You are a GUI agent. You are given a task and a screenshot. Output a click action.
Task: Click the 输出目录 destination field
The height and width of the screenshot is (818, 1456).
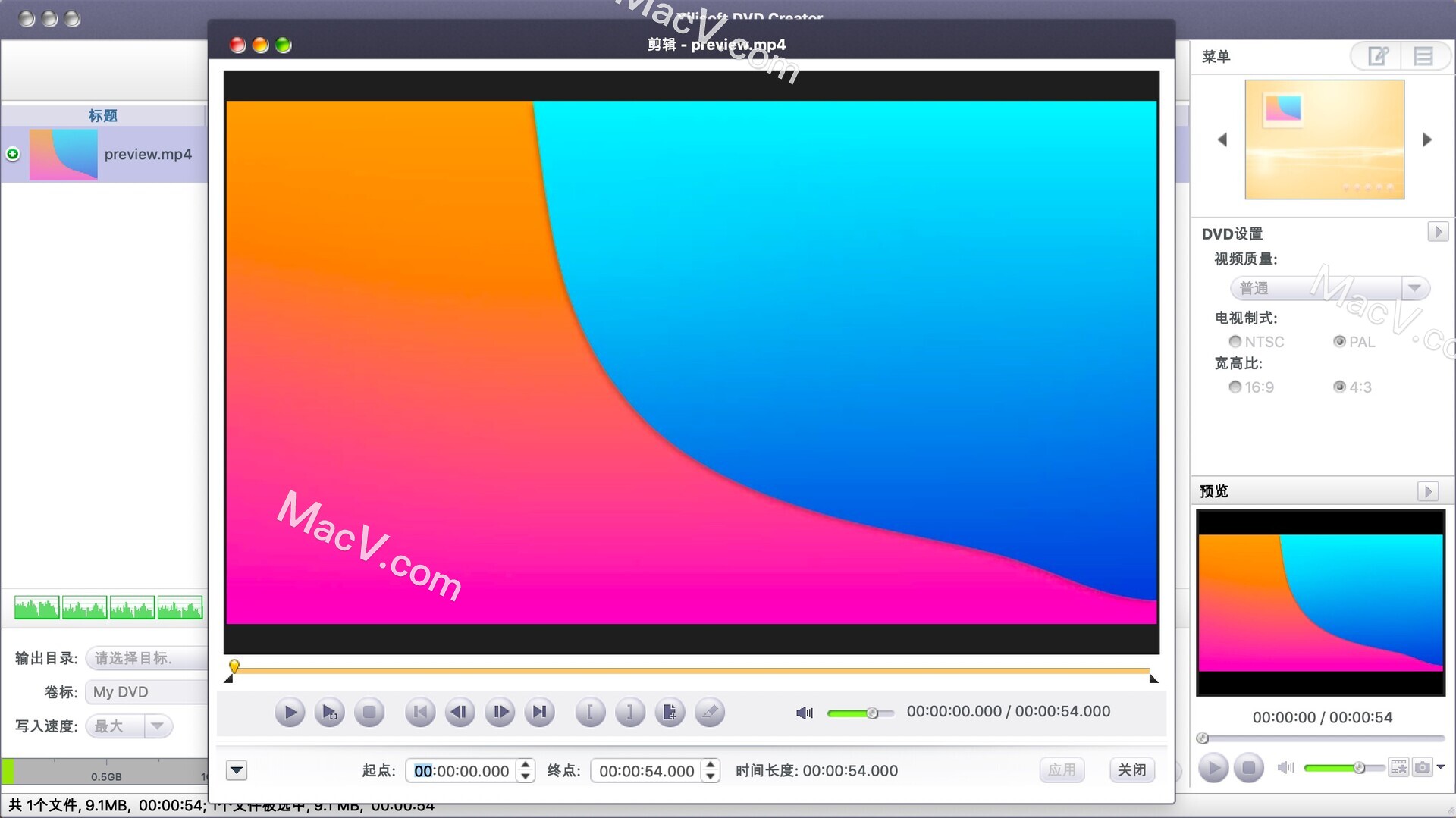(x=147, y=658)
